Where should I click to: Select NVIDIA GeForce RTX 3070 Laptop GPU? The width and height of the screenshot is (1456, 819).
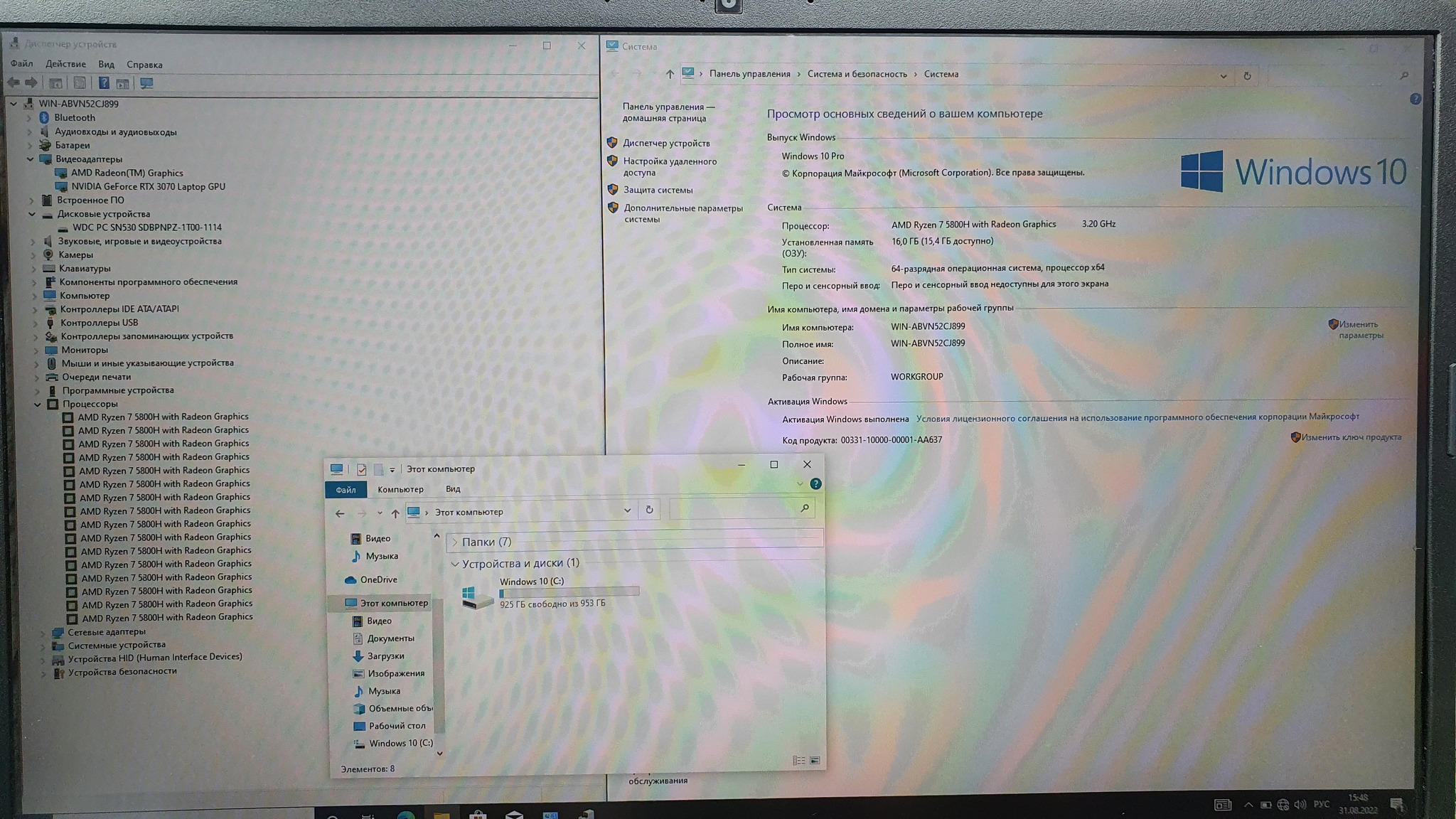[x=148, y=186]
